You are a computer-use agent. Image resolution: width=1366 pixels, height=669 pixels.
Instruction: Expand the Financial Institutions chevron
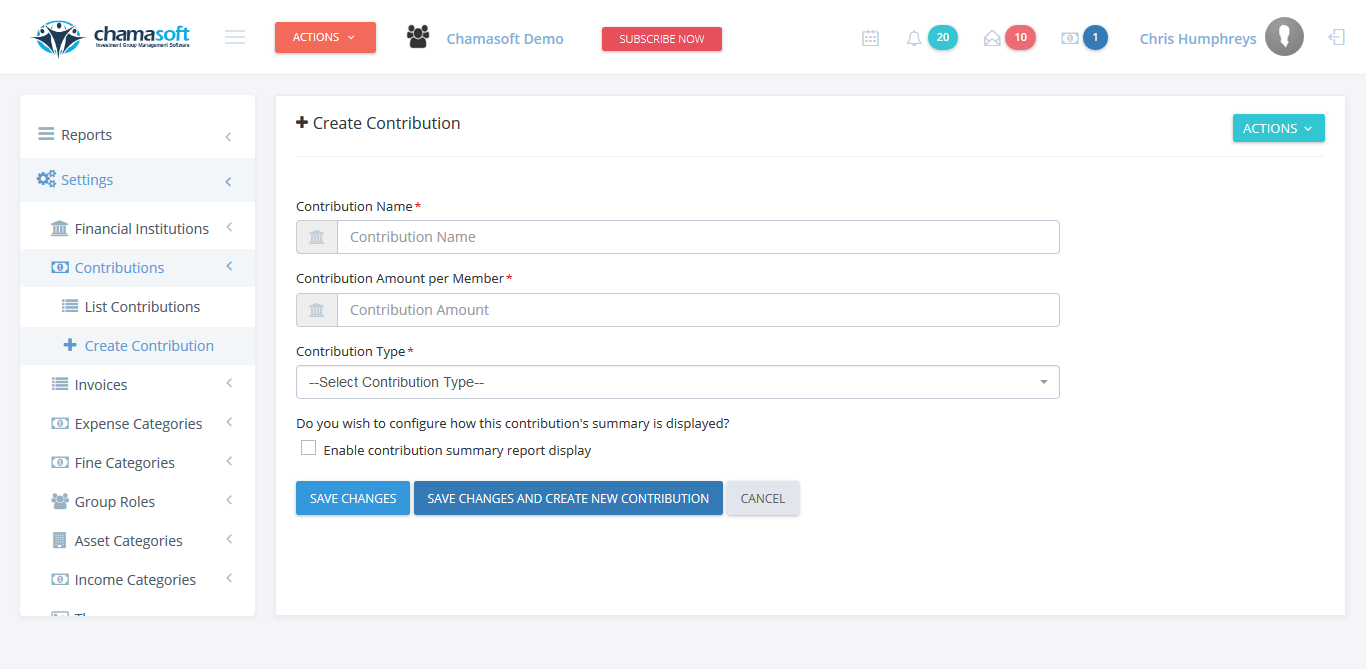(229, 227)
